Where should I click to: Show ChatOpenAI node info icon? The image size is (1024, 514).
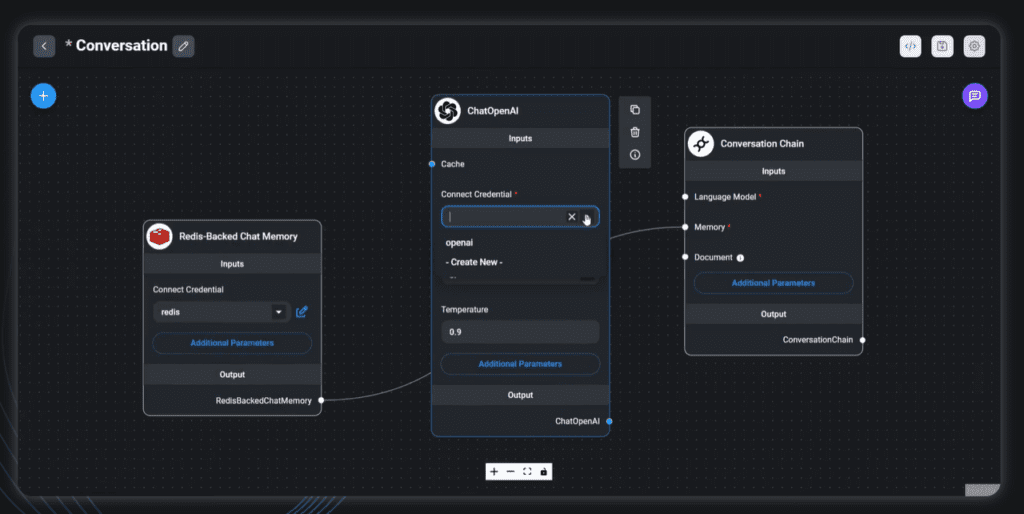coord(635,155)
